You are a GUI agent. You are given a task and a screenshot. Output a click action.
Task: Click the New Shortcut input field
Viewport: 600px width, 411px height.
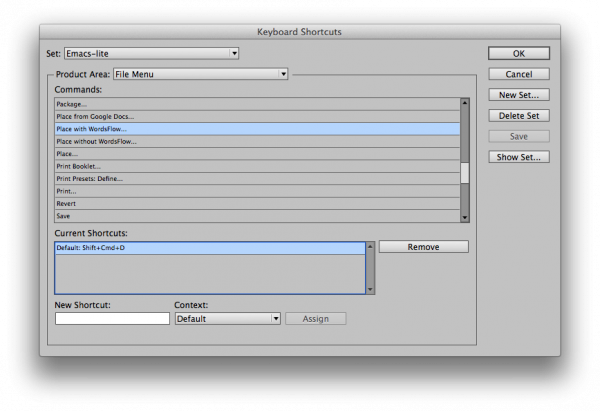coord(112,319)
